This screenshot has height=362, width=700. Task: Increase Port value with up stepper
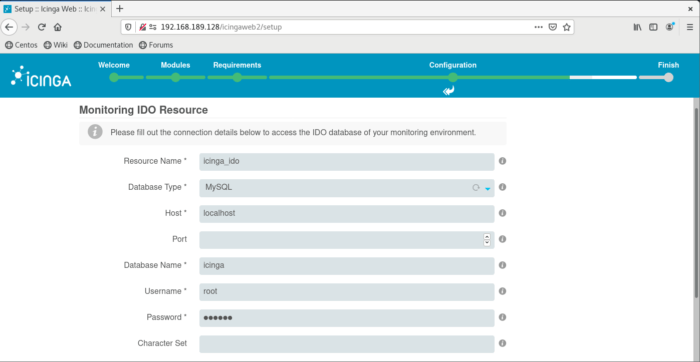pyautogui.click(x=487, y=237)
